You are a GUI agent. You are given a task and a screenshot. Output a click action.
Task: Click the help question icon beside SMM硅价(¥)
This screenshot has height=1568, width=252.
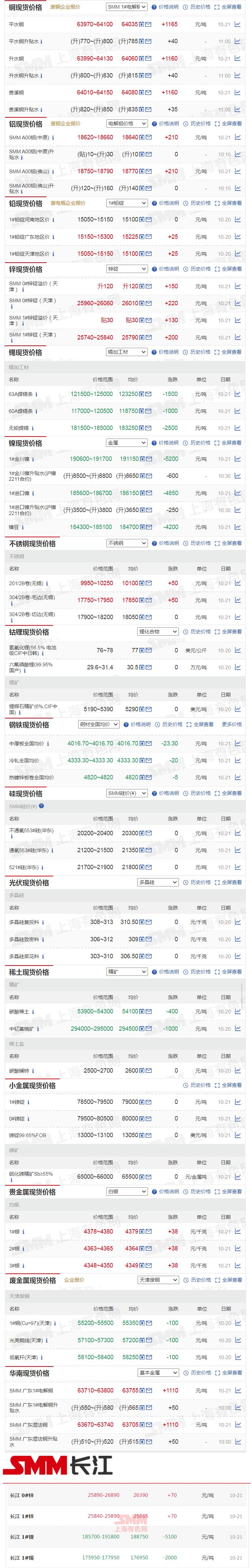pos(42,806)
